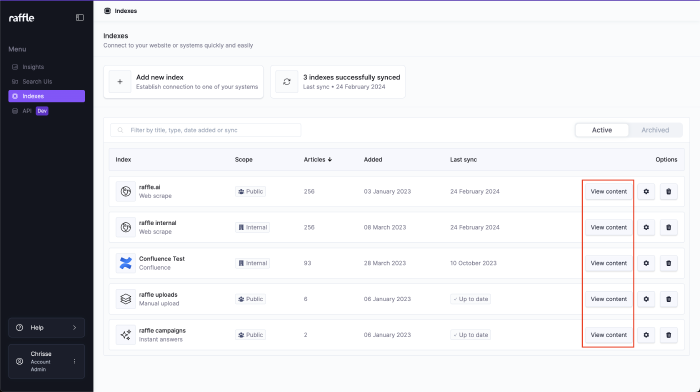
Task: Click the sync refresh icon
Action: click(x=287, y=82)
